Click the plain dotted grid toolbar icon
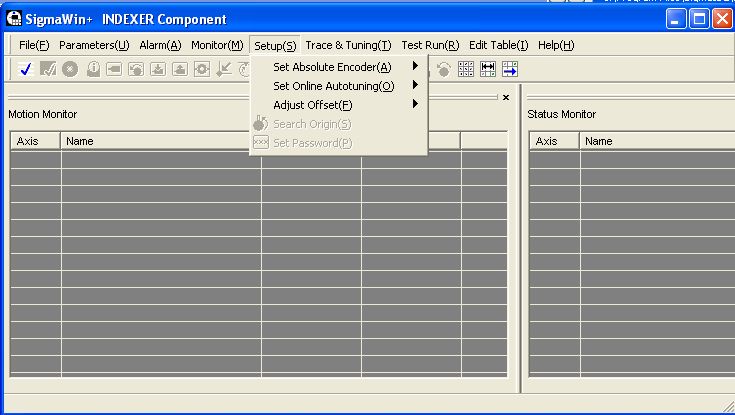 pos(466,69)
